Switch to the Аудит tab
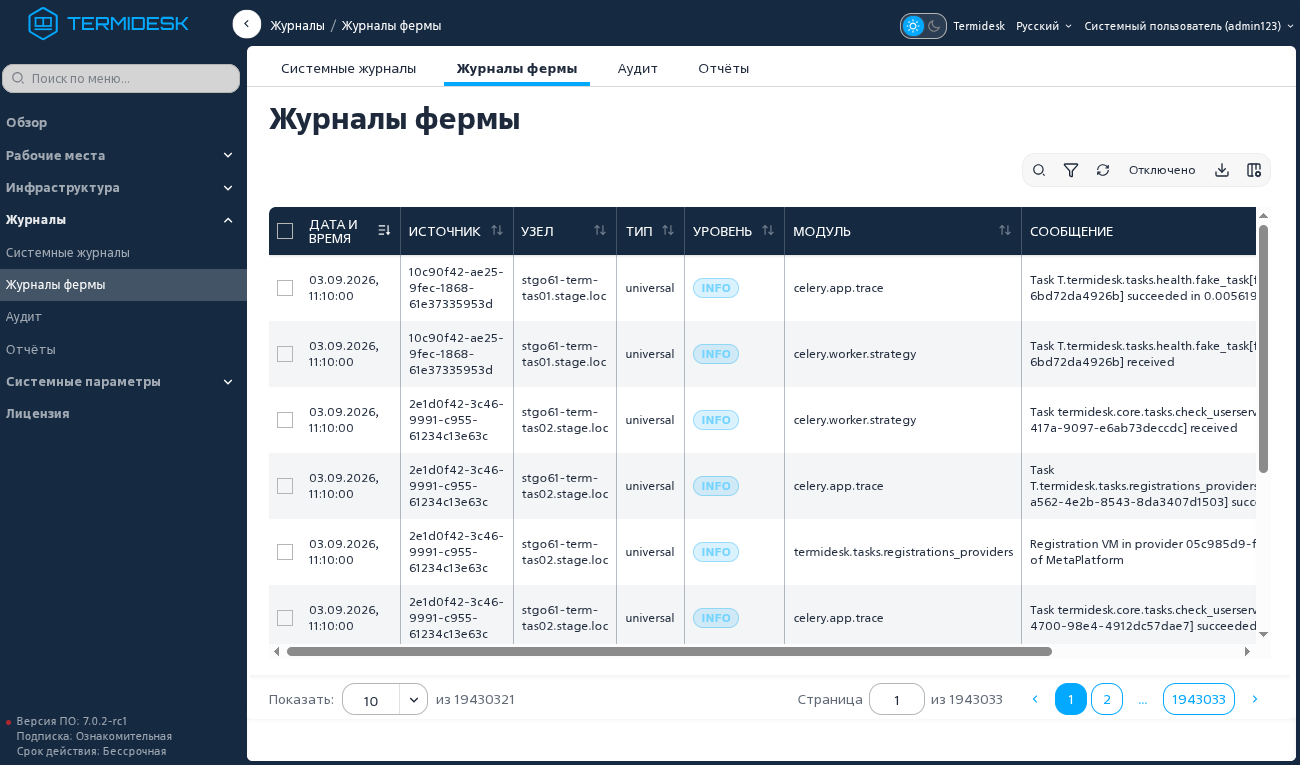The height and width of the screenshot is (765, 1300). tap(638, 68)
